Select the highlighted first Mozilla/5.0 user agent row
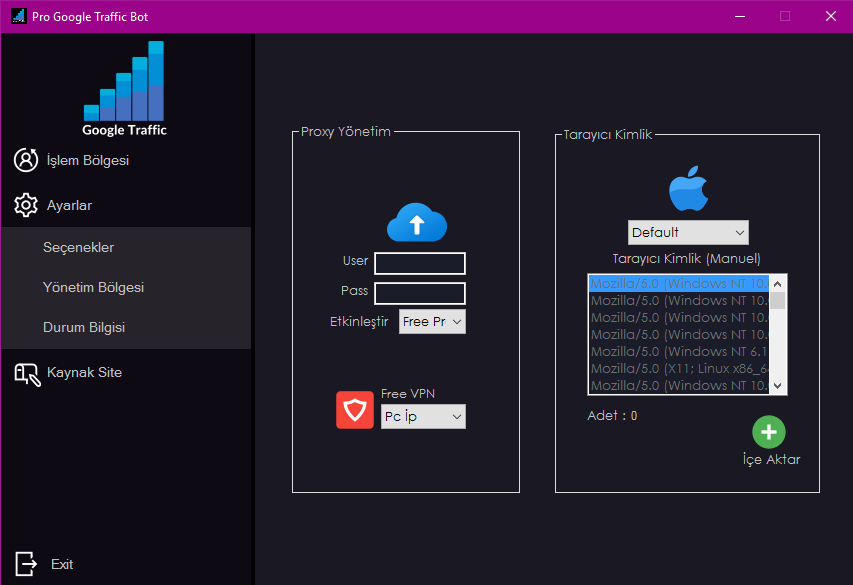Image resolution: width=853 pixels, height=585 pixels. pos(679,284)
